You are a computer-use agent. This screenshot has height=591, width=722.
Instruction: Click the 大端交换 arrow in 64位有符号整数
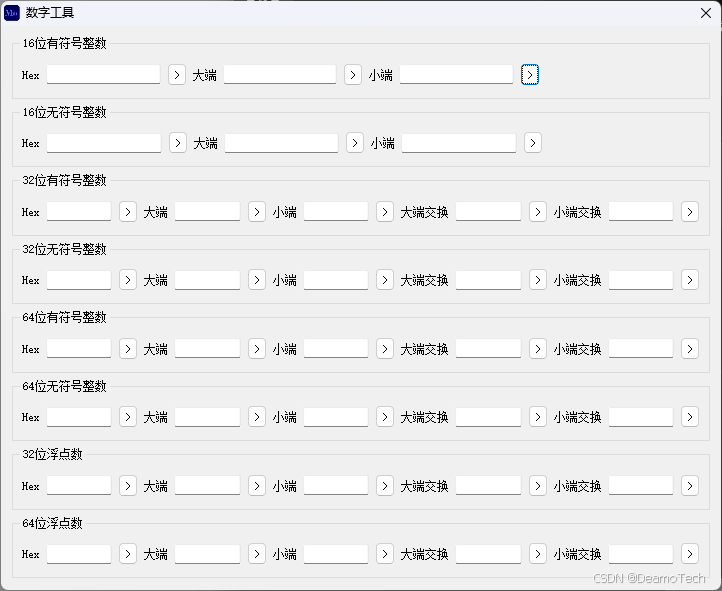(538, 349)
